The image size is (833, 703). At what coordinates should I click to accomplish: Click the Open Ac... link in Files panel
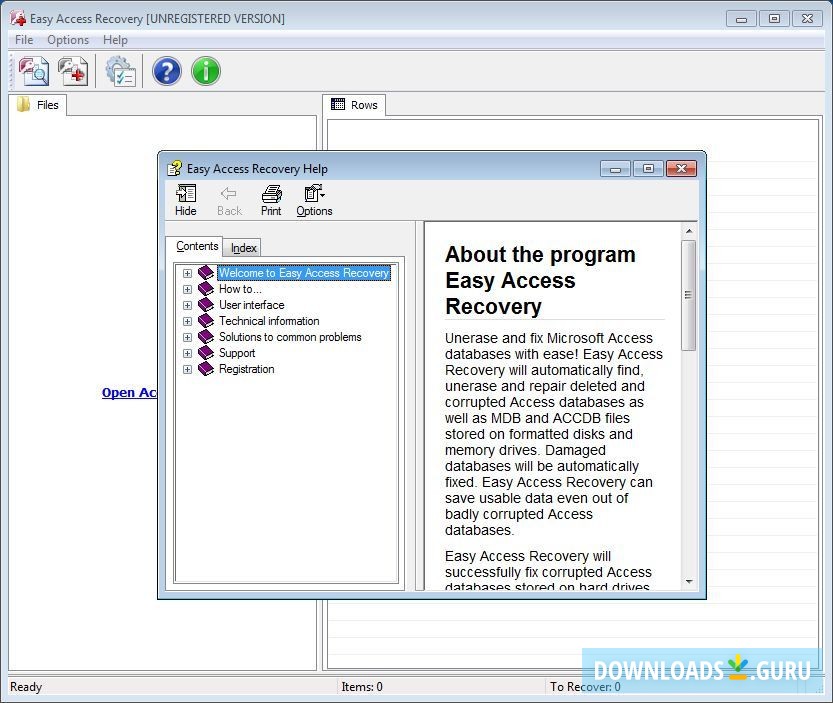[x=129, y=393]
